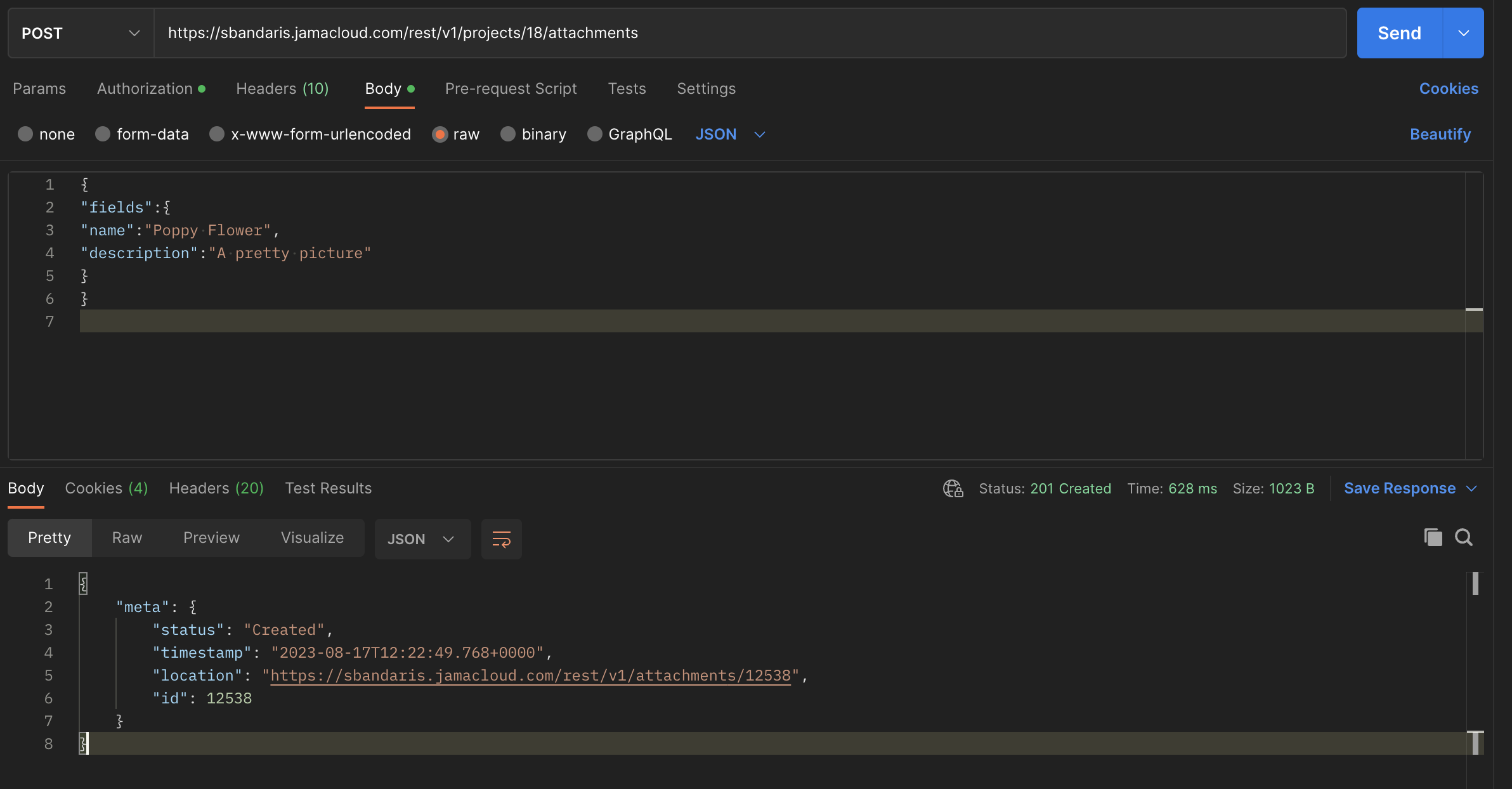Open the Params tab
The image size is (1512, 789).
point(39,89)
